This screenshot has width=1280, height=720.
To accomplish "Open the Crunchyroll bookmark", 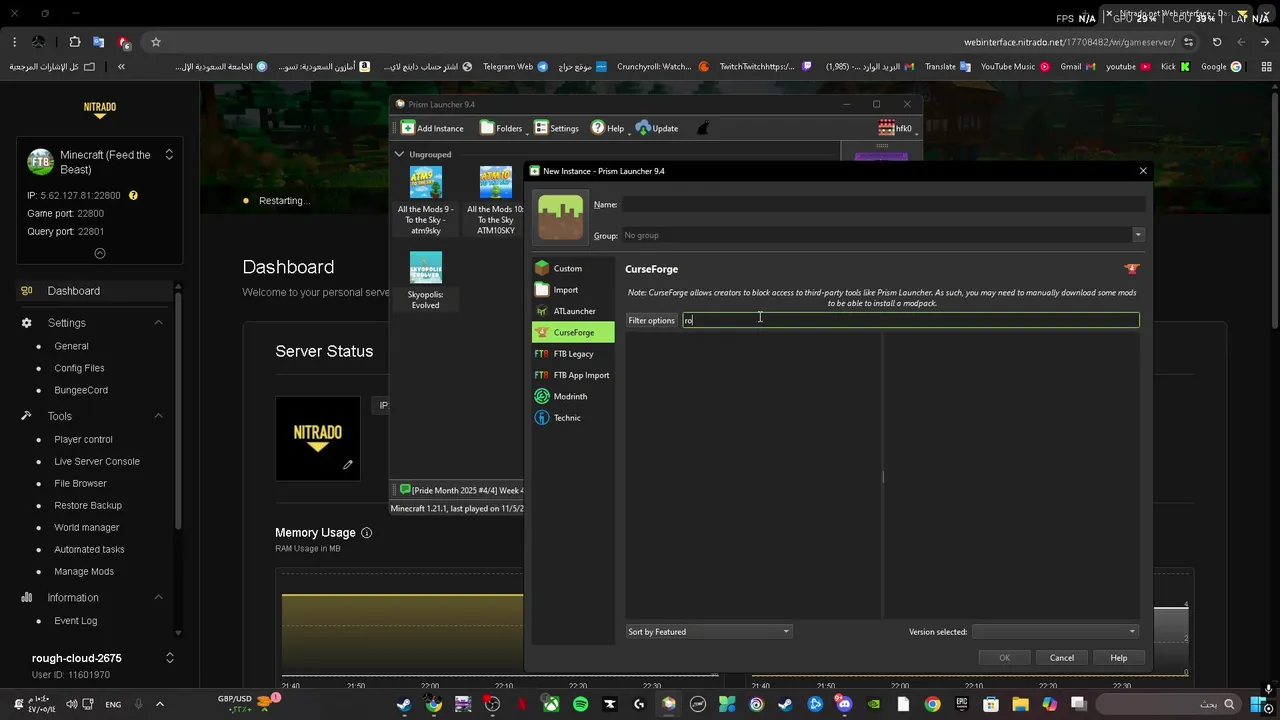I will tap(661, 67).
